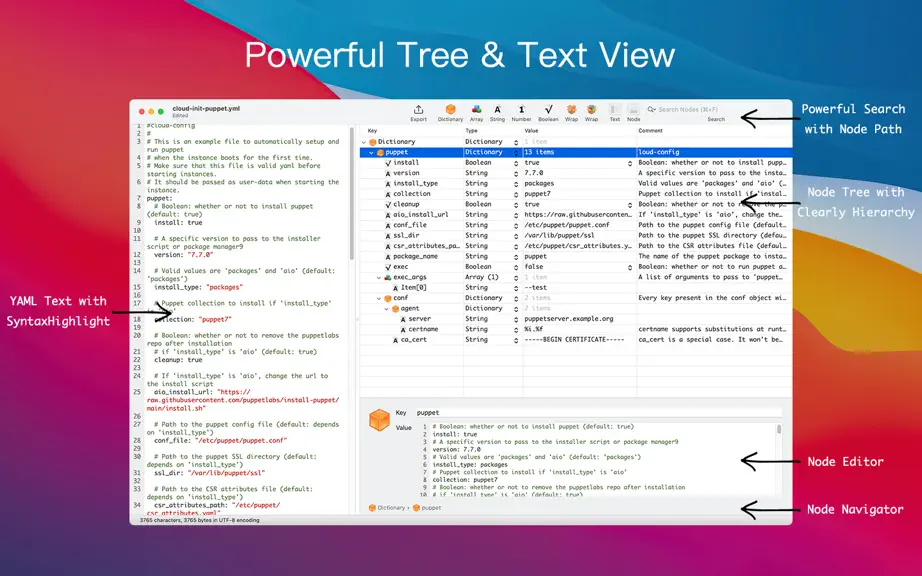
Task: Click the Comment column header
Action: 650,130
